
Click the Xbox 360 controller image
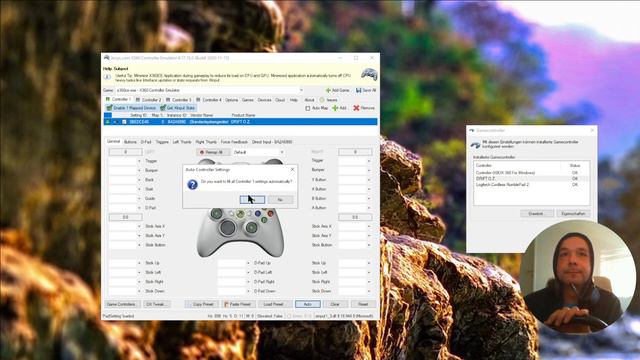[240, 232]
